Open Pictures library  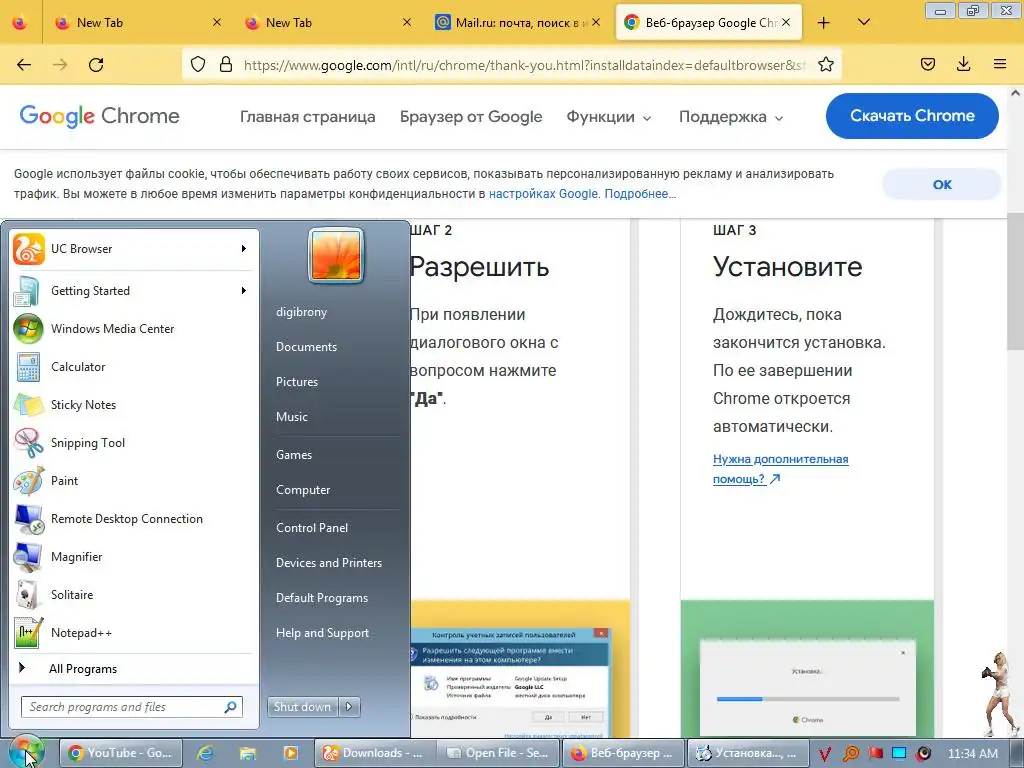(x=296, y=381)
